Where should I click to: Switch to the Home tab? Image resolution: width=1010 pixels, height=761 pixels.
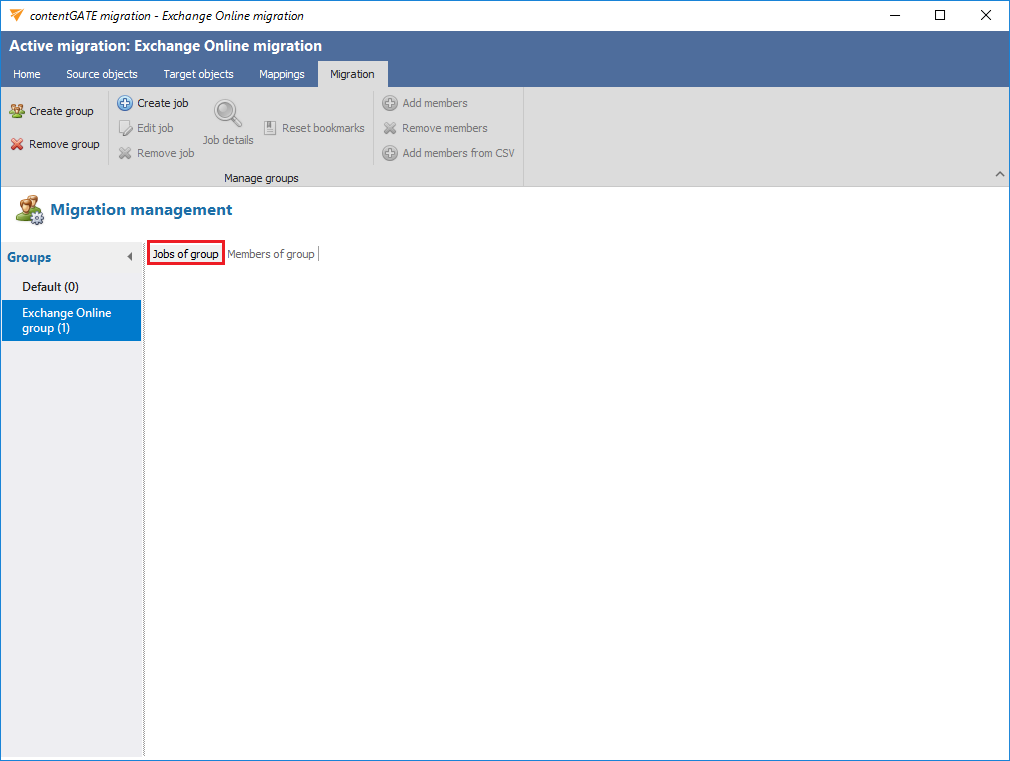[x=27, y=74]
